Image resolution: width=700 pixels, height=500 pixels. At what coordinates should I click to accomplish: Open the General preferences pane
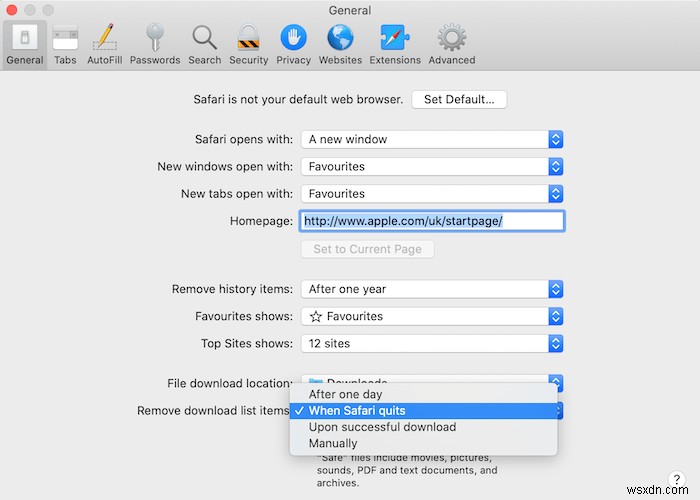(25, 45)
